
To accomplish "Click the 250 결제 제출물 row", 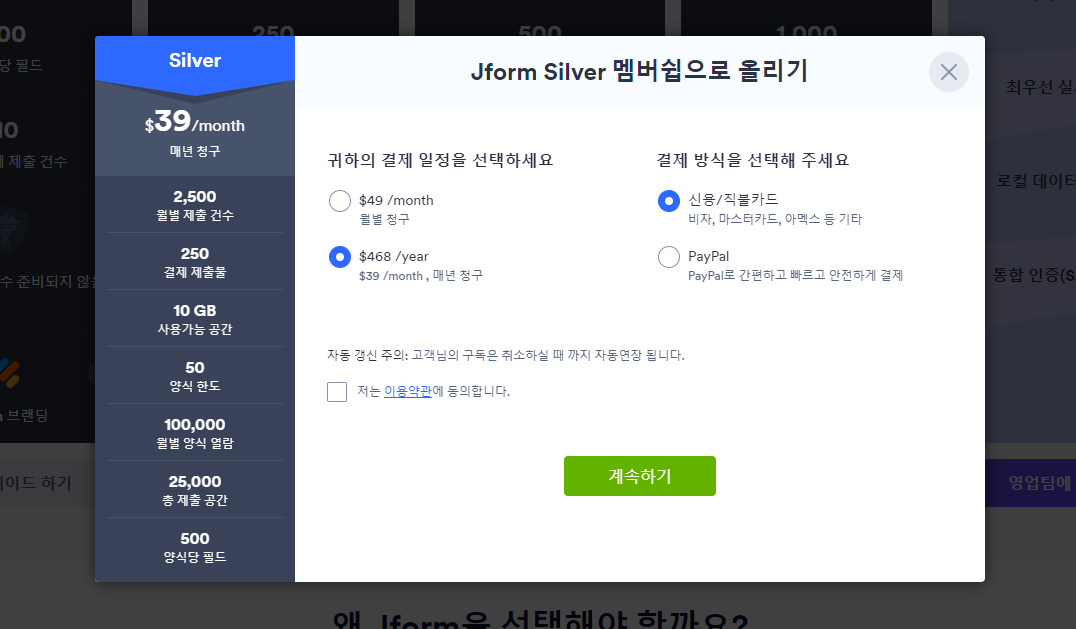I will click(195, 262).
